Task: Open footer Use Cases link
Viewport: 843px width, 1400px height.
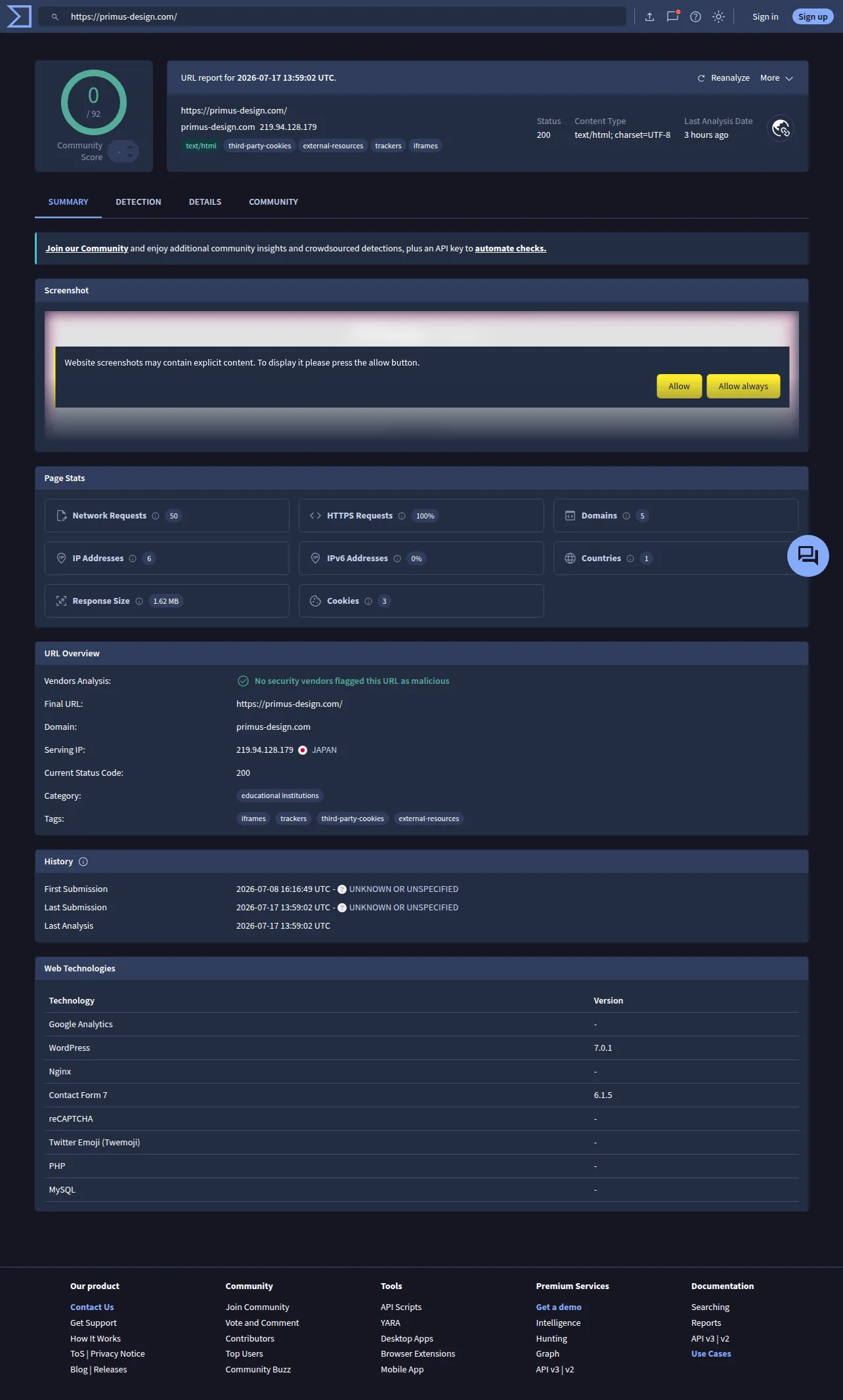Action: click(711, 1354)
